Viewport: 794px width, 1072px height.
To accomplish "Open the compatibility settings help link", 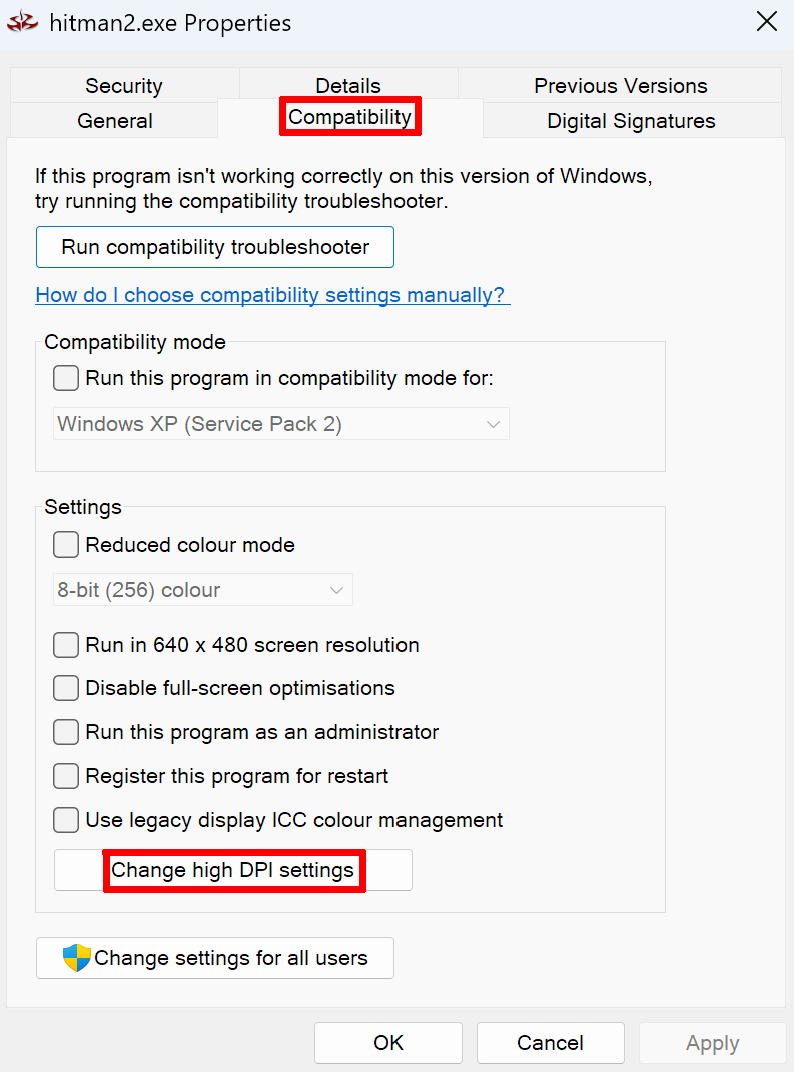I will [272, 295].
